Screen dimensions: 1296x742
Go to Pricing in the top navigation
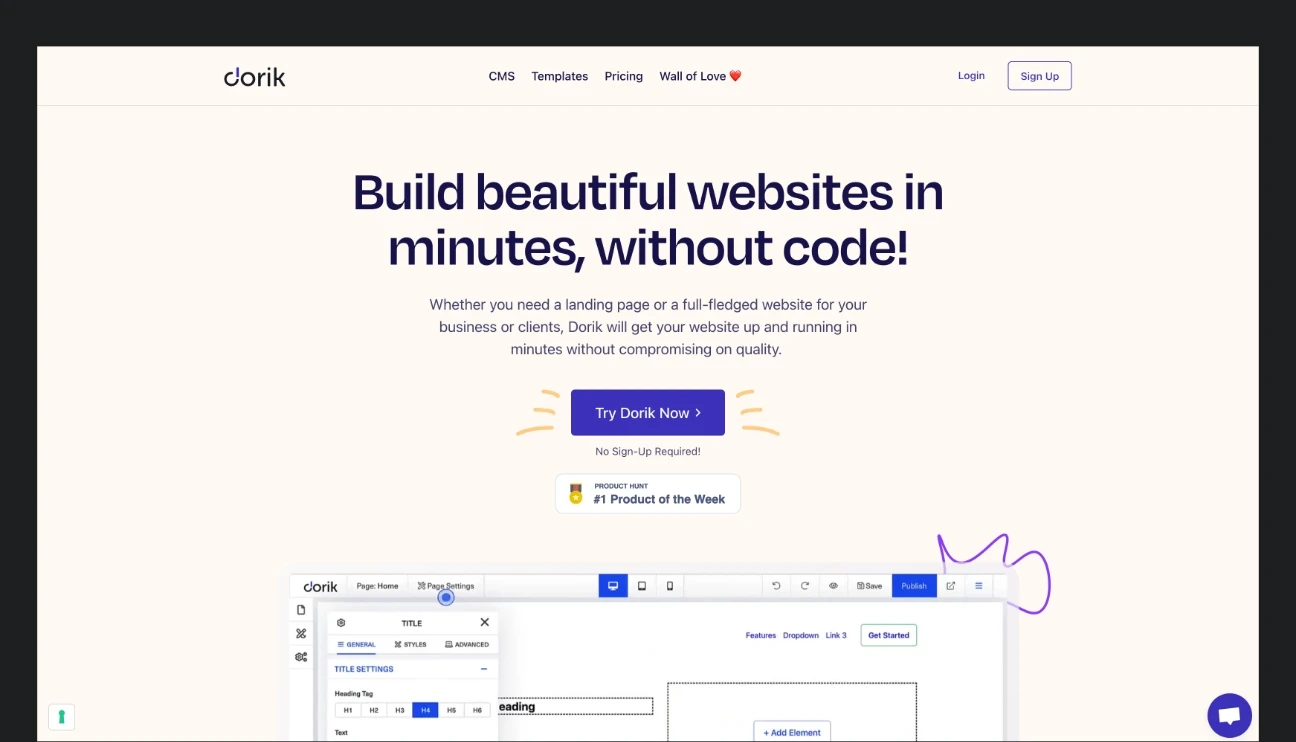[x=624, y=77]
